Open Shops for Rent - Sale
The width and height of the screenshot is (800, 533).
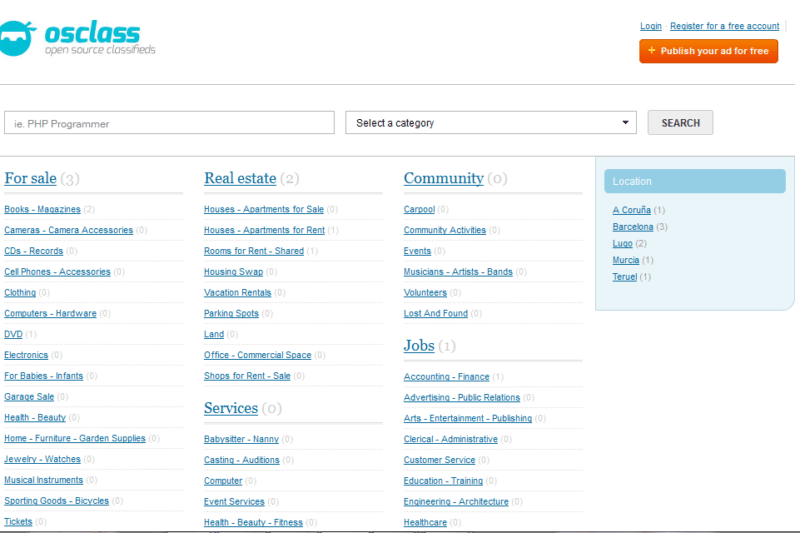click(x=247, y=376)
